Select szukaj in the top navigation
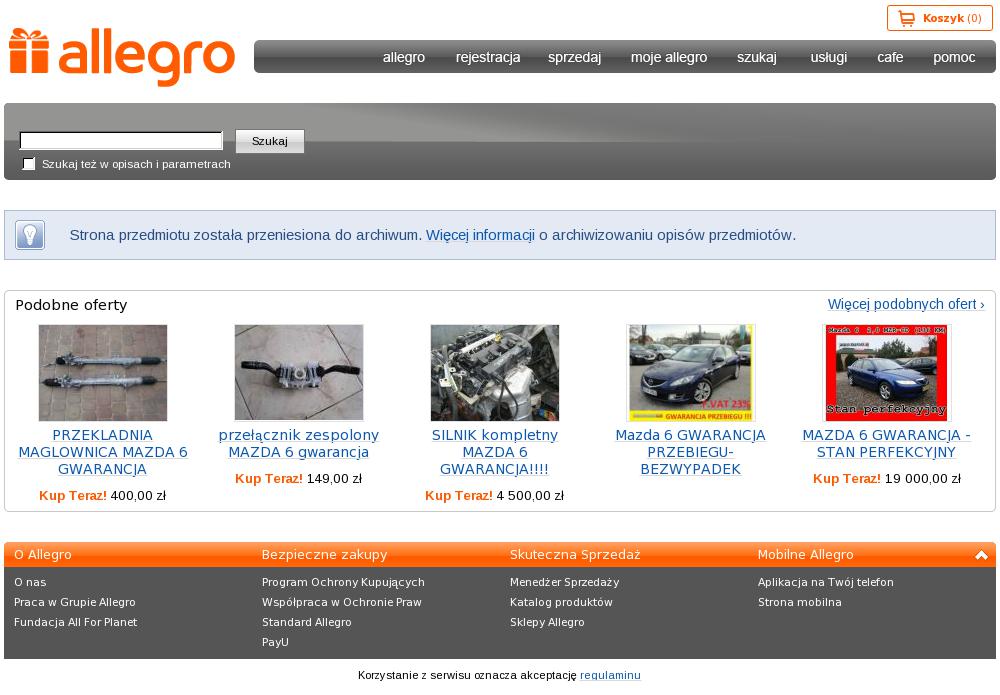The width and height of the screenshot is (1000, 695). [756, 57]
